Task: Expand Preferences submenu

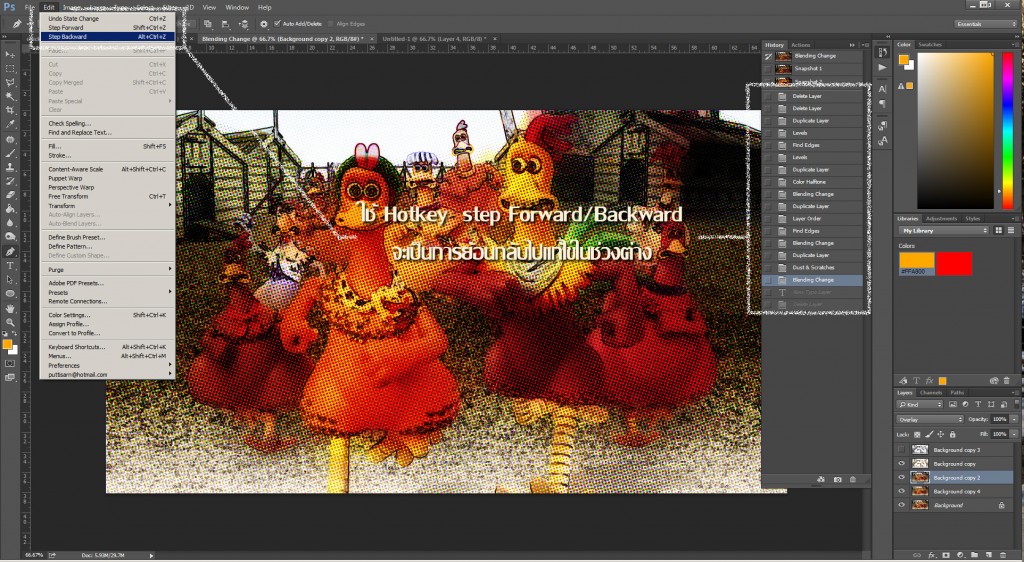Action: click(108, 366)
